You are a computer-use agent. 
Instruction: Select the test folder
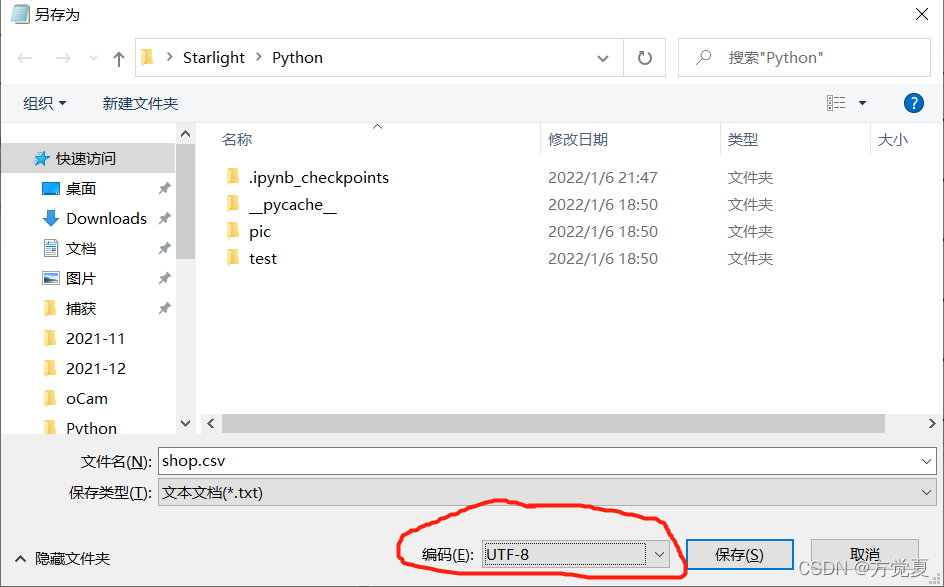[x=263, y=259]
